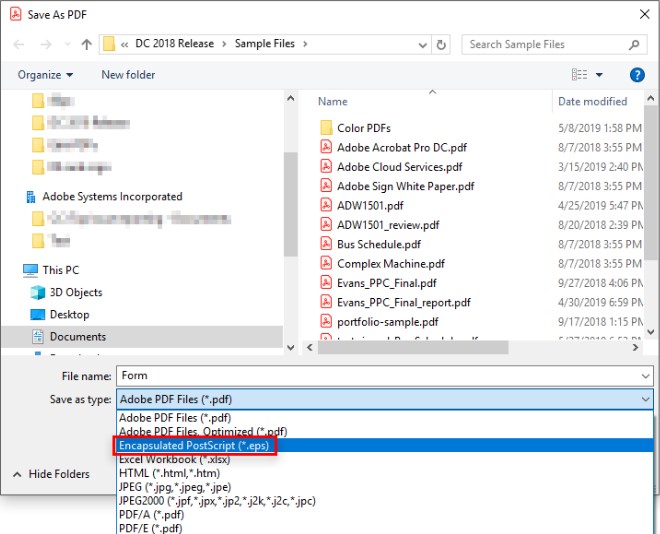This screenshot has height=534, width=660.
Task: Click the Back navigation arrow
Action: 19,44
